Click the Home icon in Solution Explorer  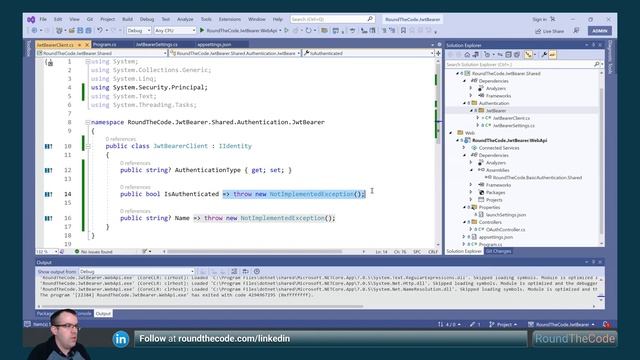click(x=467, y=55)
